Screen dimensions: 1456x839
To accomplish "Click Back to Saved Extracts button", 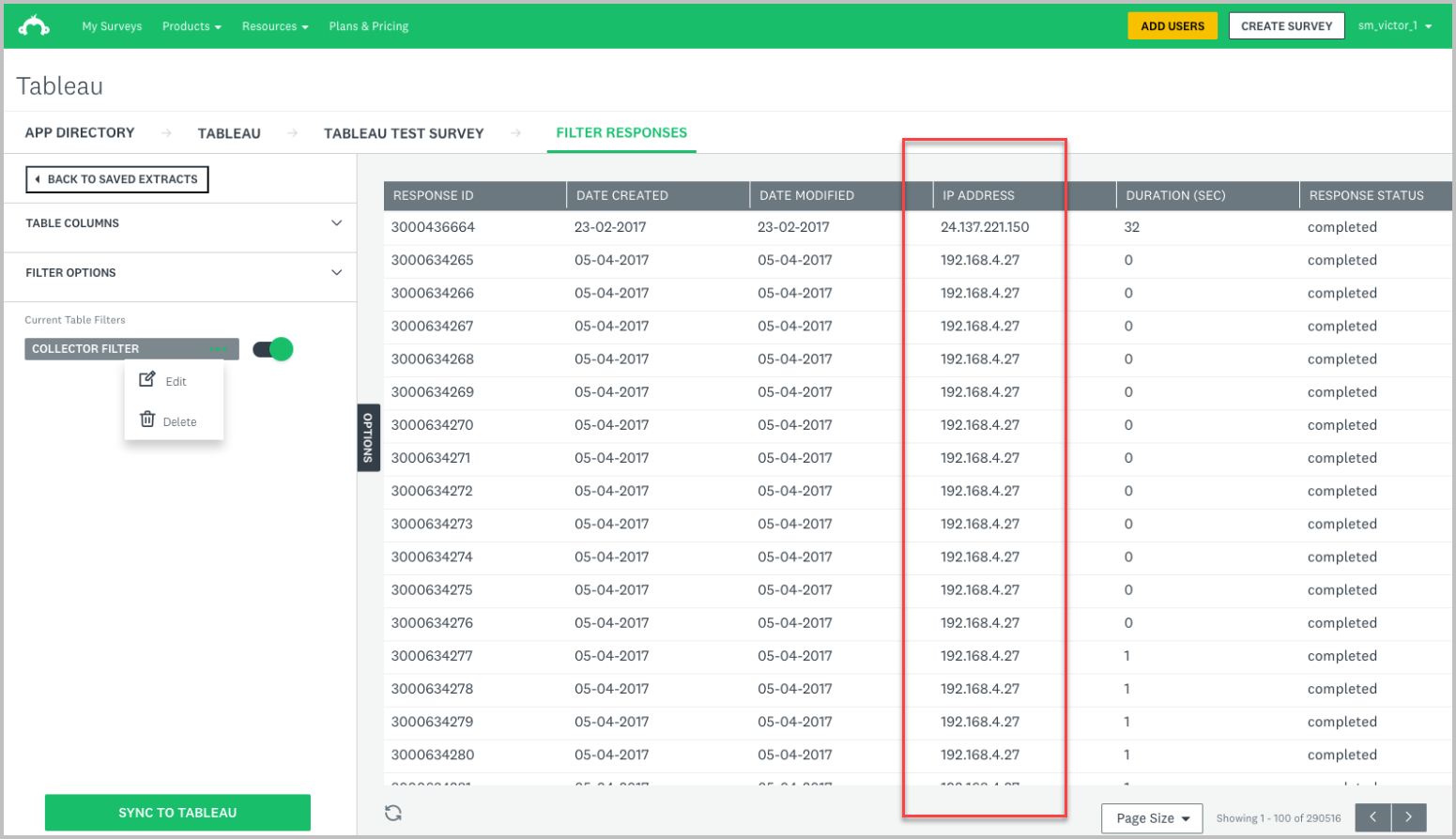I will (117, 179).
